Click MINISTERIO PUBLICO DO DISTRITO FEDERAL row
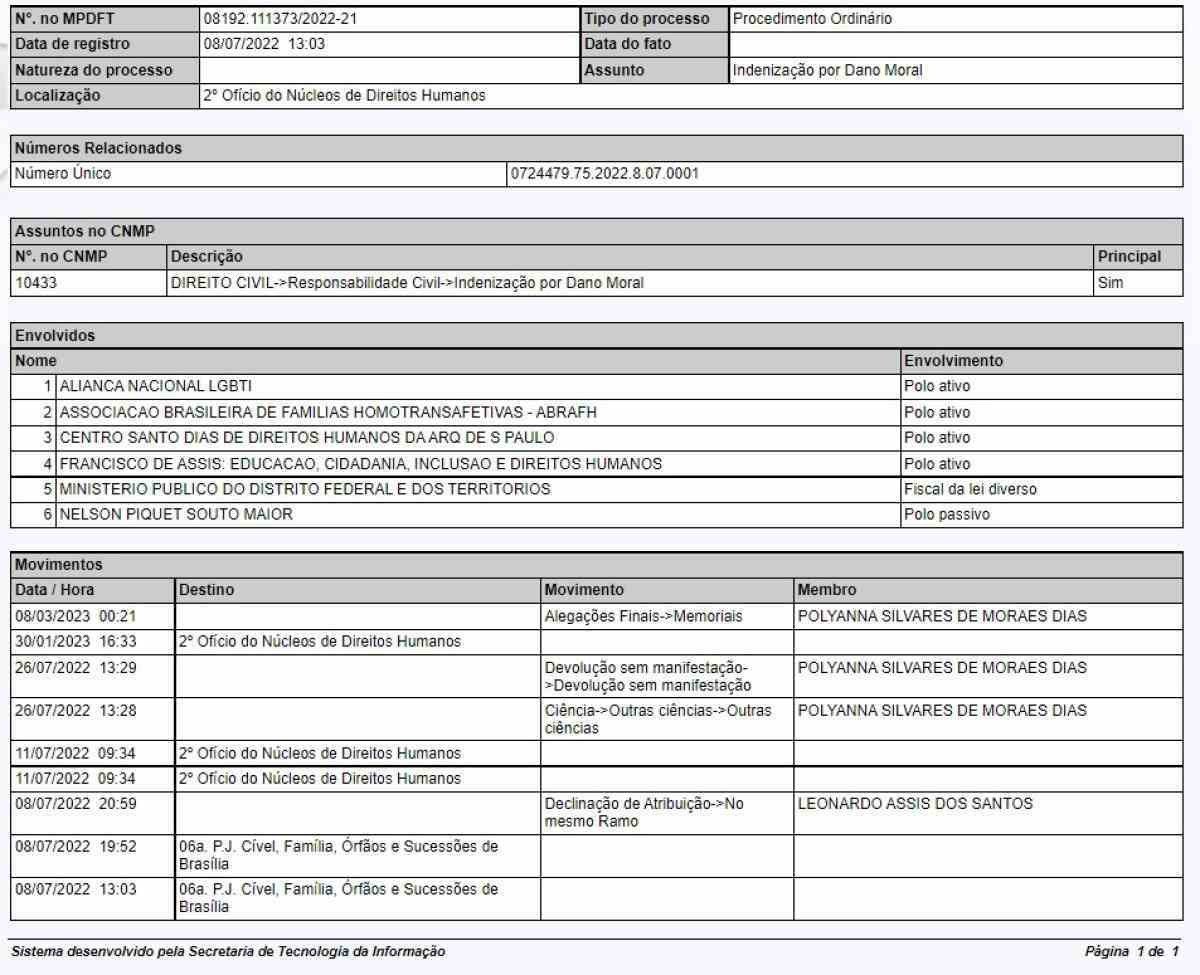 304,489
